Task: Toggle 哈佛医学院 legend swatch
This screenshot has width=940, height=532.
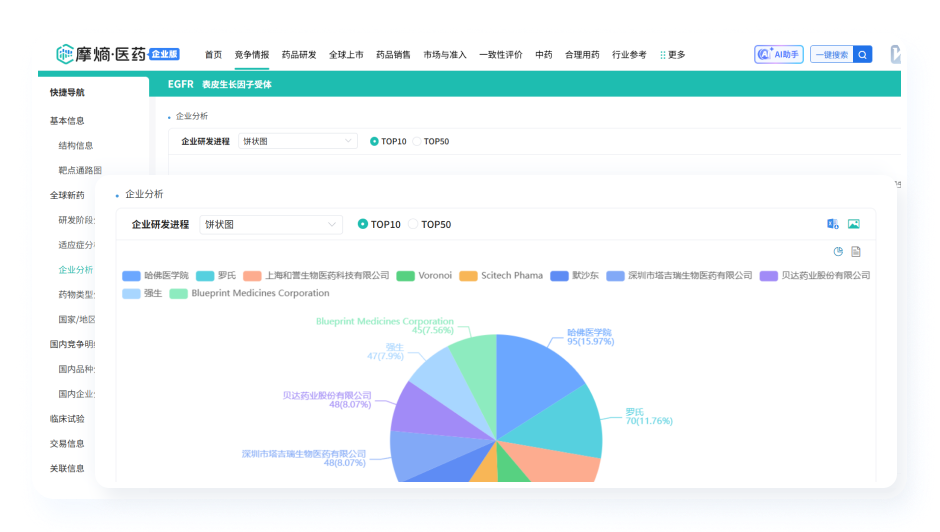Action: click(131, 276)
